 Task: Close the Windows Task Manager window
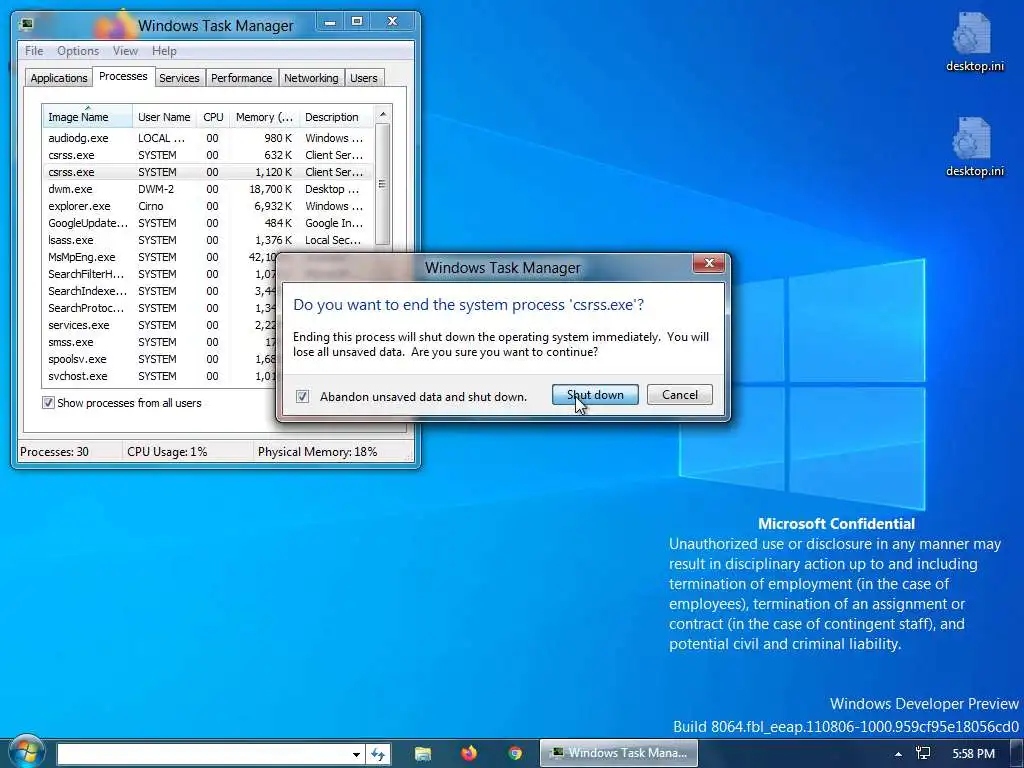(x=392, y=22)
